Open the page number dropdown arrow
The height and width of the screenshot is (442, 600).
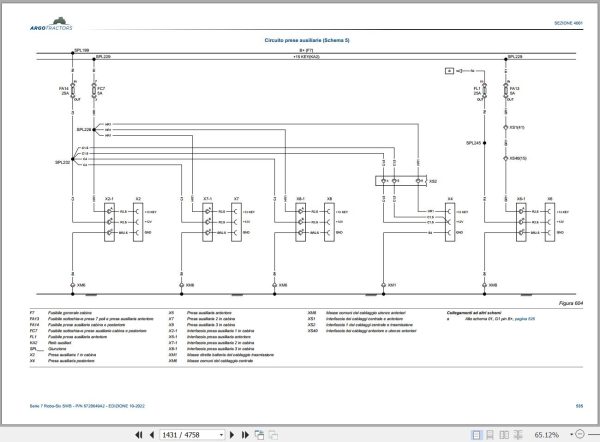click(x=221, y=435)
